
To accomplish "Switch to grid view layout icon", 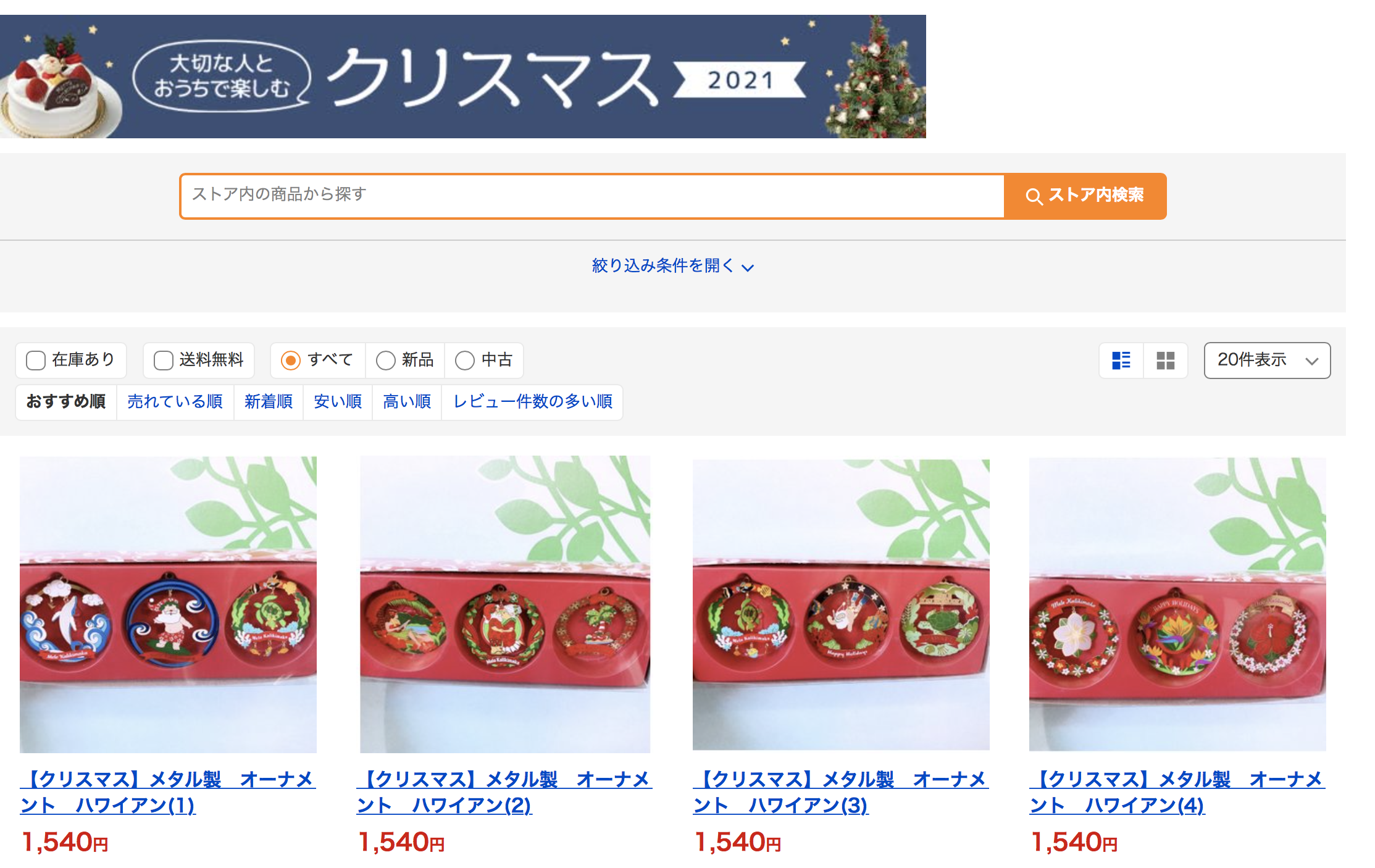I will (1166, 361).
